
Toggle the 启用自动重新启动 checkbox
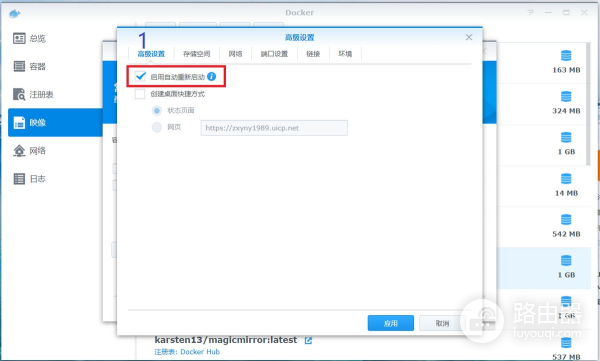pos(140,77)
